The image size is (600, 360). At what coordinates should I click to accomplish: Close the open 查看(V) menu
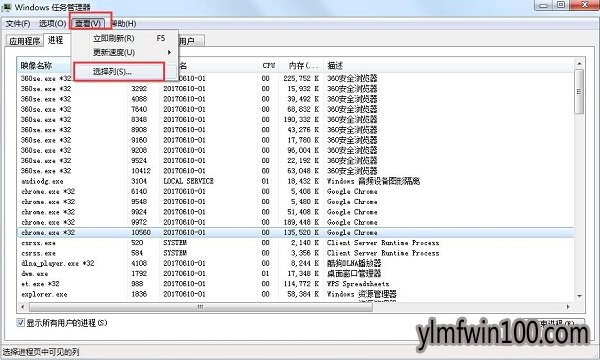pyautogui.click(x=88, y=24)
